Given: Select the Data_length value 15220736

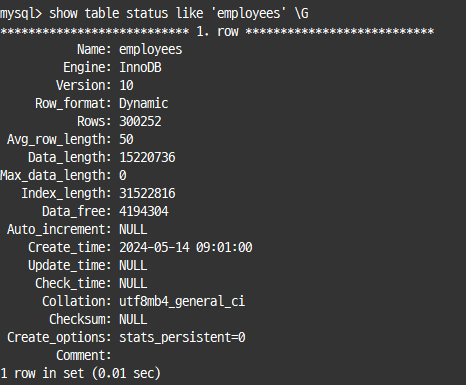Looking at the screenshot, I should [x=147, y=158].
